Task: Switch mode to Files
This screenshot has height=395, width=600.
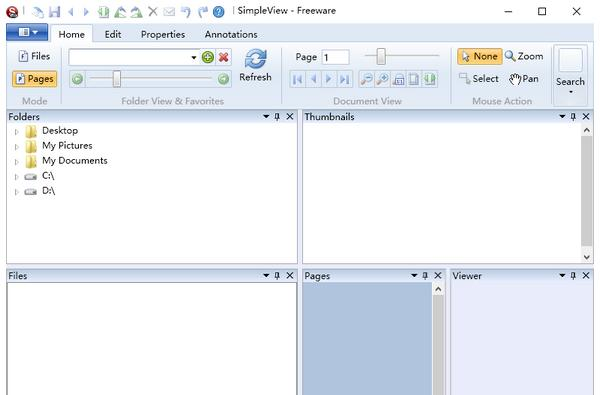Action: pyautogui.click(x=34, y=56)
